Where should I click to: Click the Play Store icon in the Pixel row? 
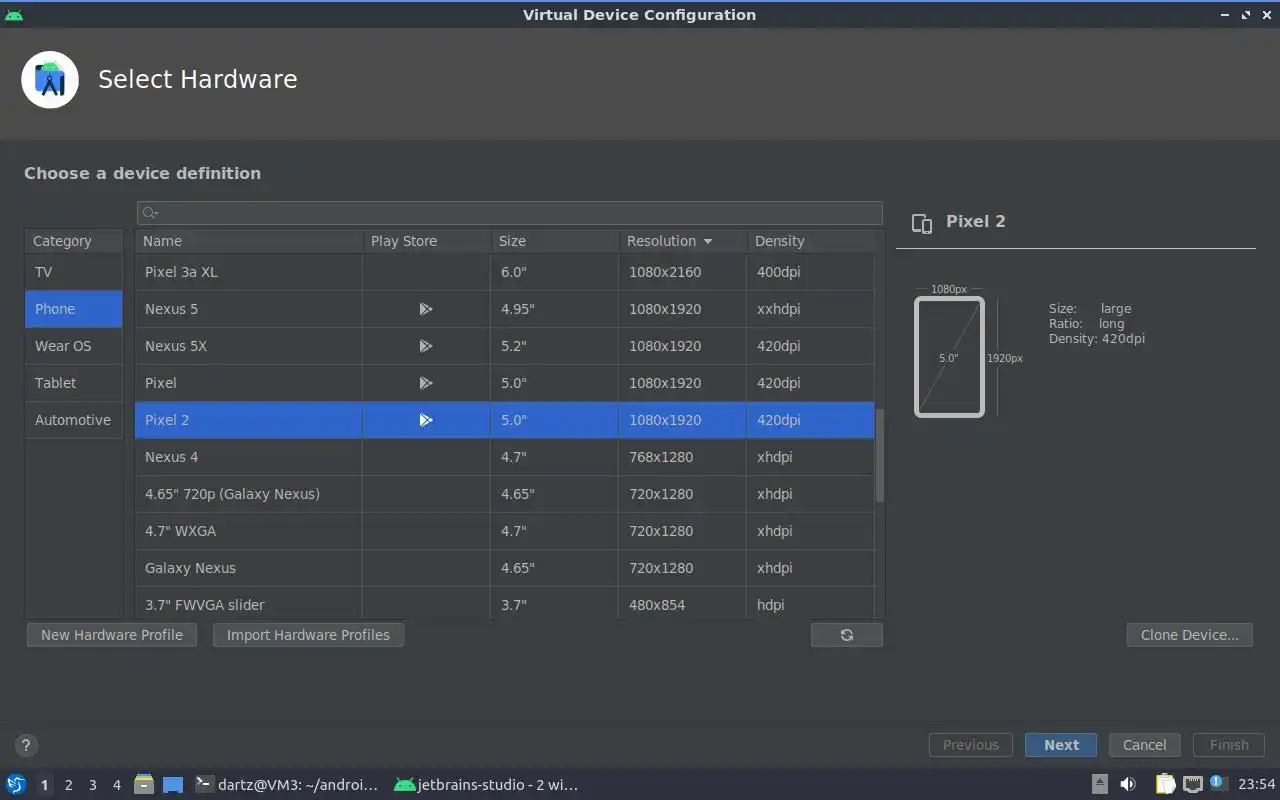point(426,383)
